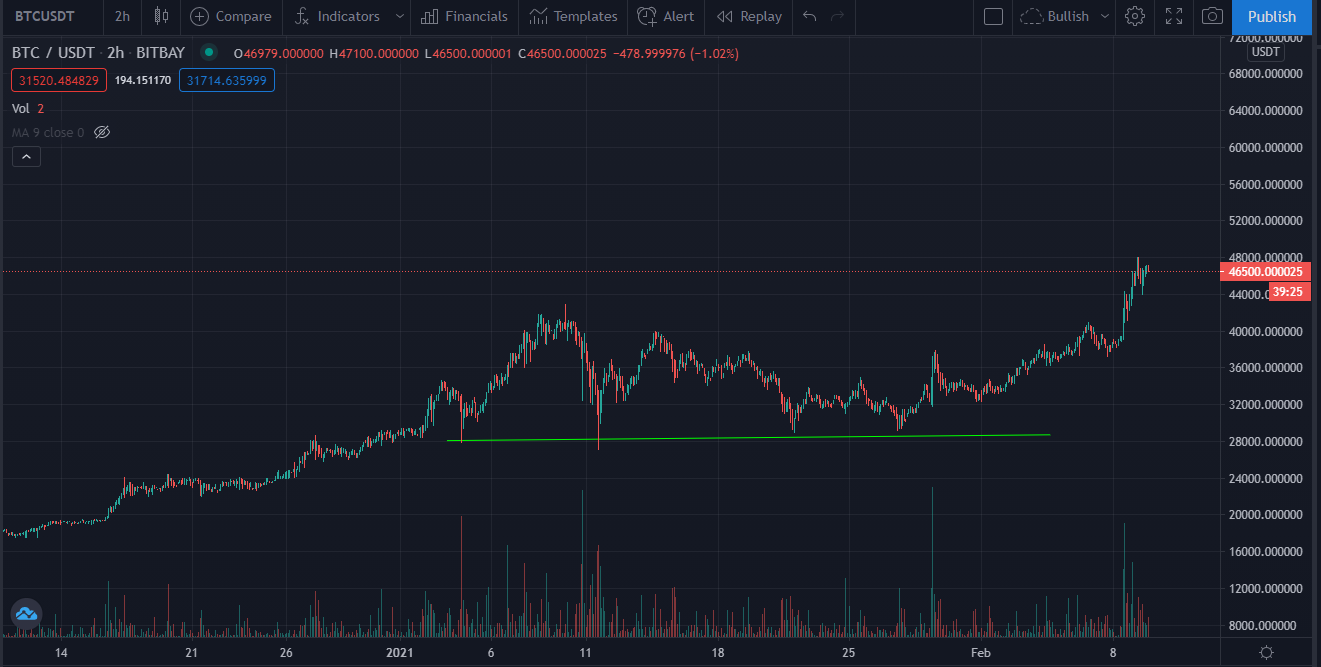
Task: Show the hidden MA 9 indicator
Action: point(101,132)
